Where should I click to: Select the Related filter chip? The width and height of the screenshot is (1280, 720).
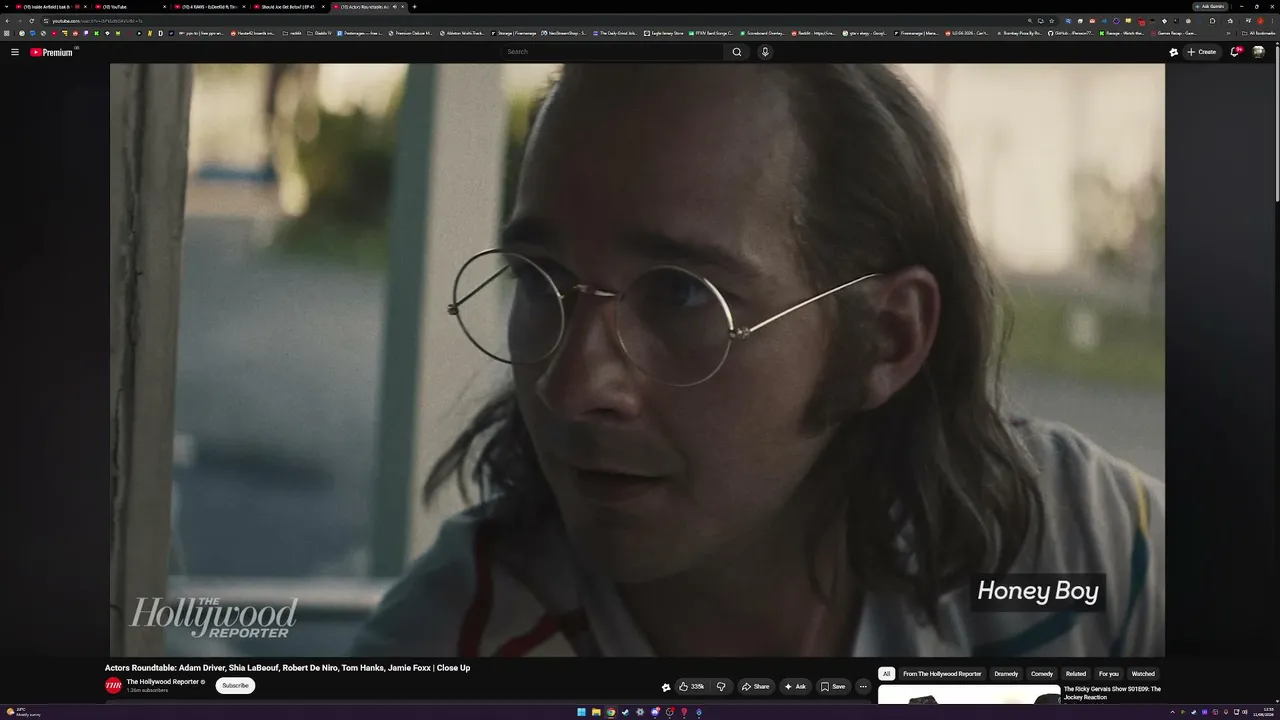1076,674
